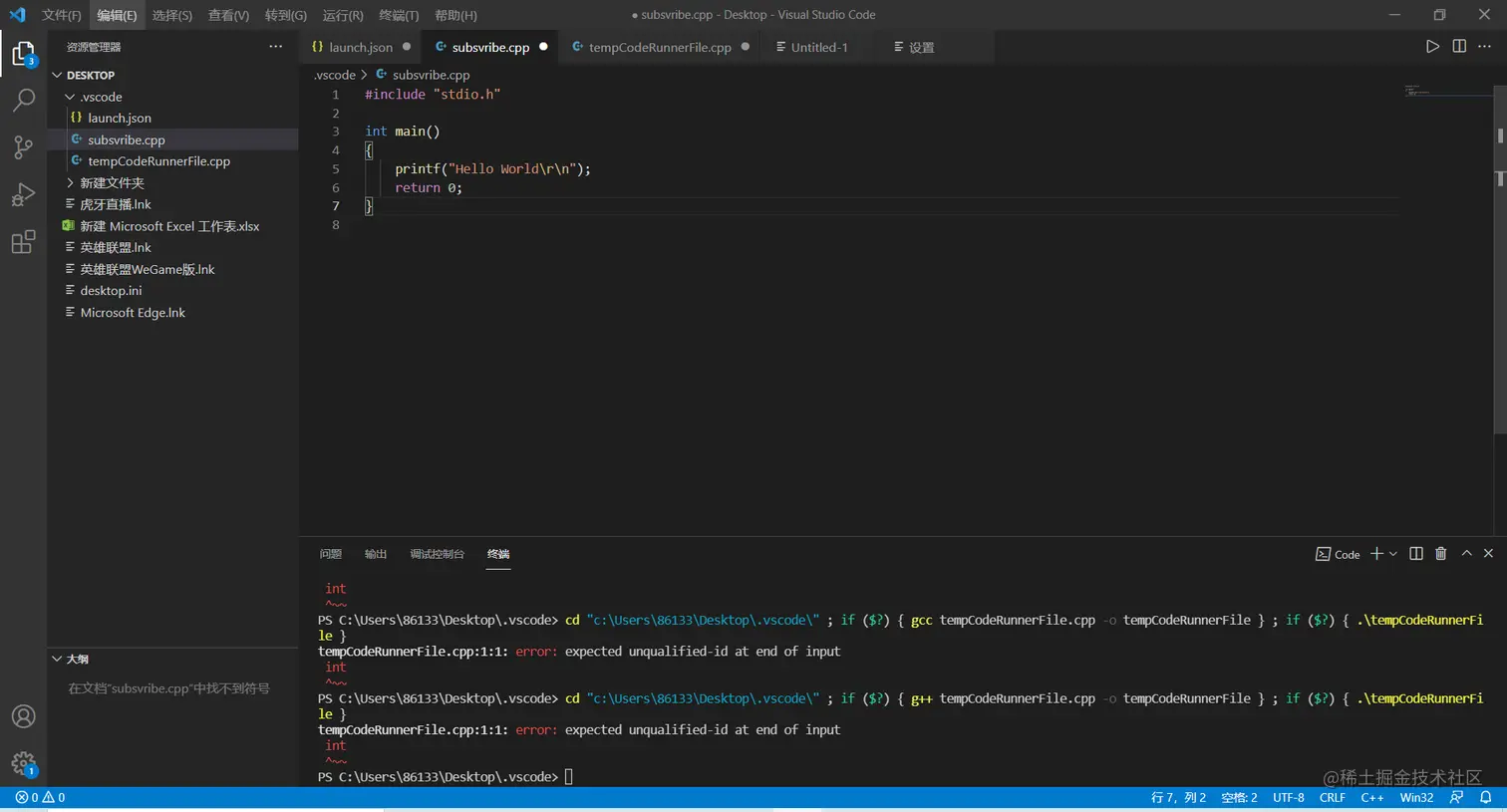Open the Accounts icon in activity bar

point(23,716)
